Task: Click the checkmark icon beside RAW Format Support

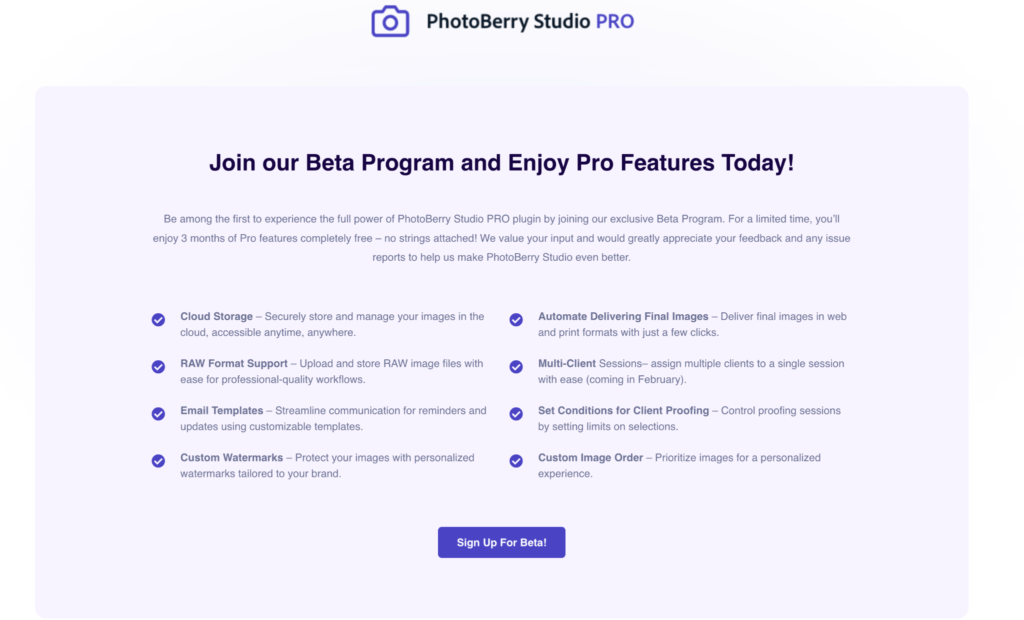Action: coord(158,367)
